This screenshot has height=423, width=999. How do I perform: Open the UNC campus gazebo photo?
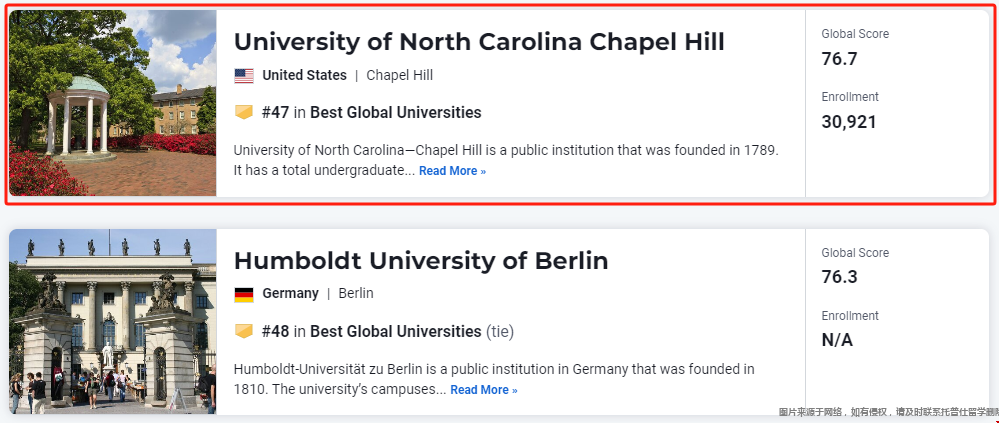point(113,103)
